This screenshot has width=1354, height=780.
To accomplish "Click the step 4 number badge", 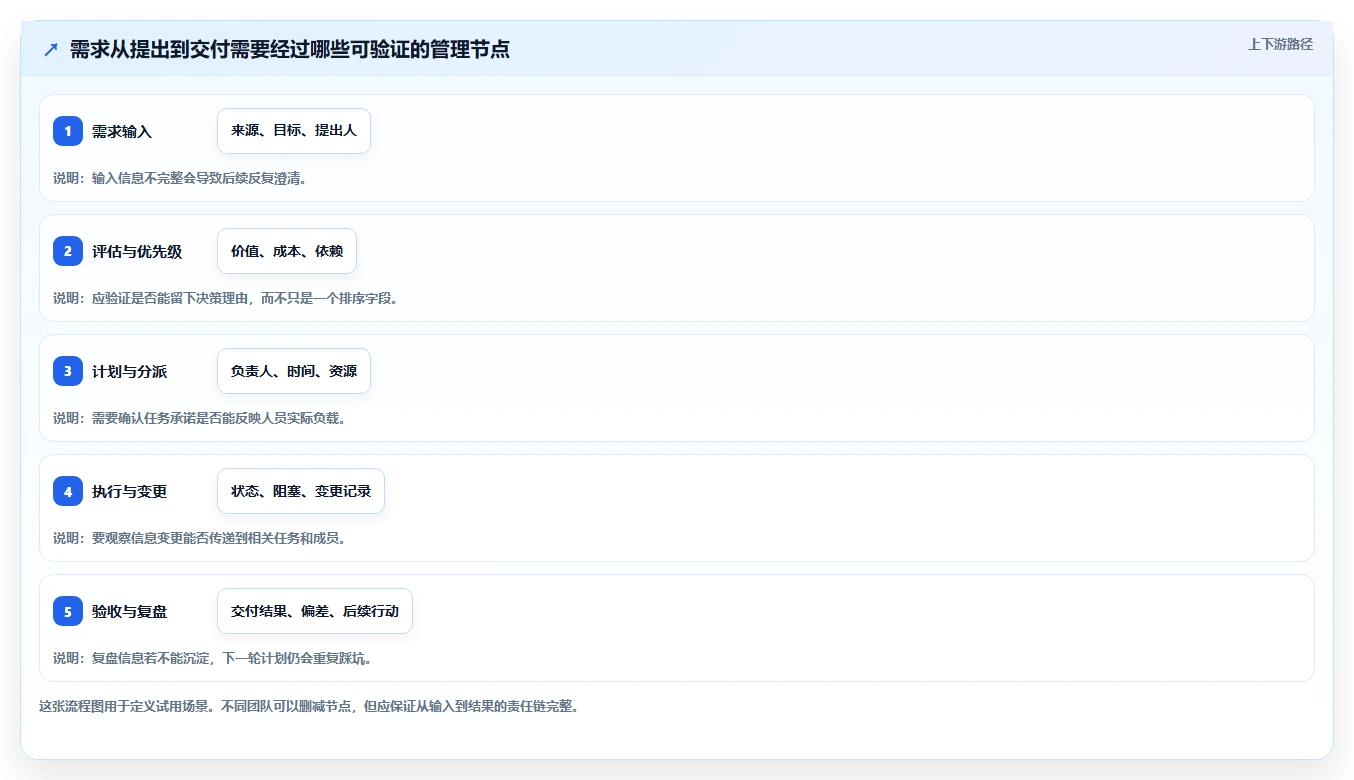I will (x=68, y=491).
